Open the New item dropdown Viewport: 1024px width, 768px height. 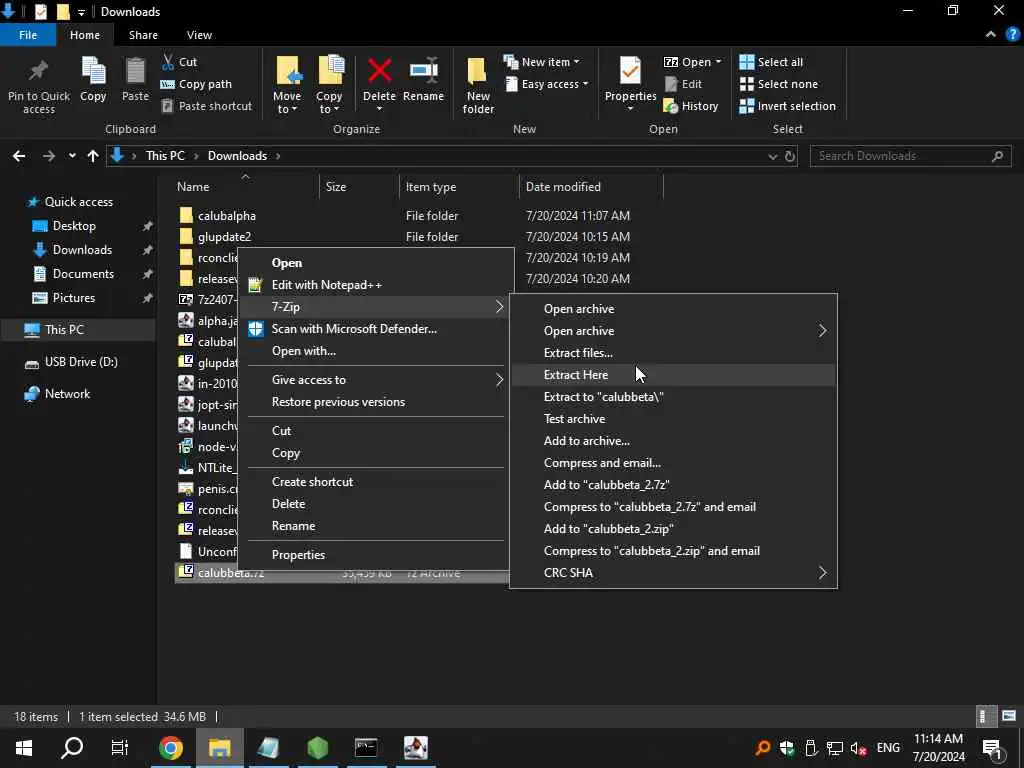click(541, 62)
